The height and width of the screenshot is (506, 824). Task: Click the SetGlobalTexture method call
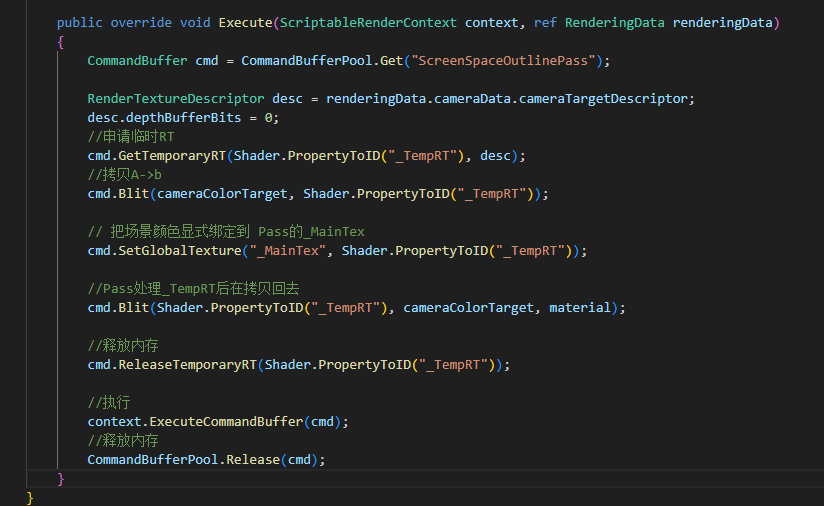click(x=180, y=250)
